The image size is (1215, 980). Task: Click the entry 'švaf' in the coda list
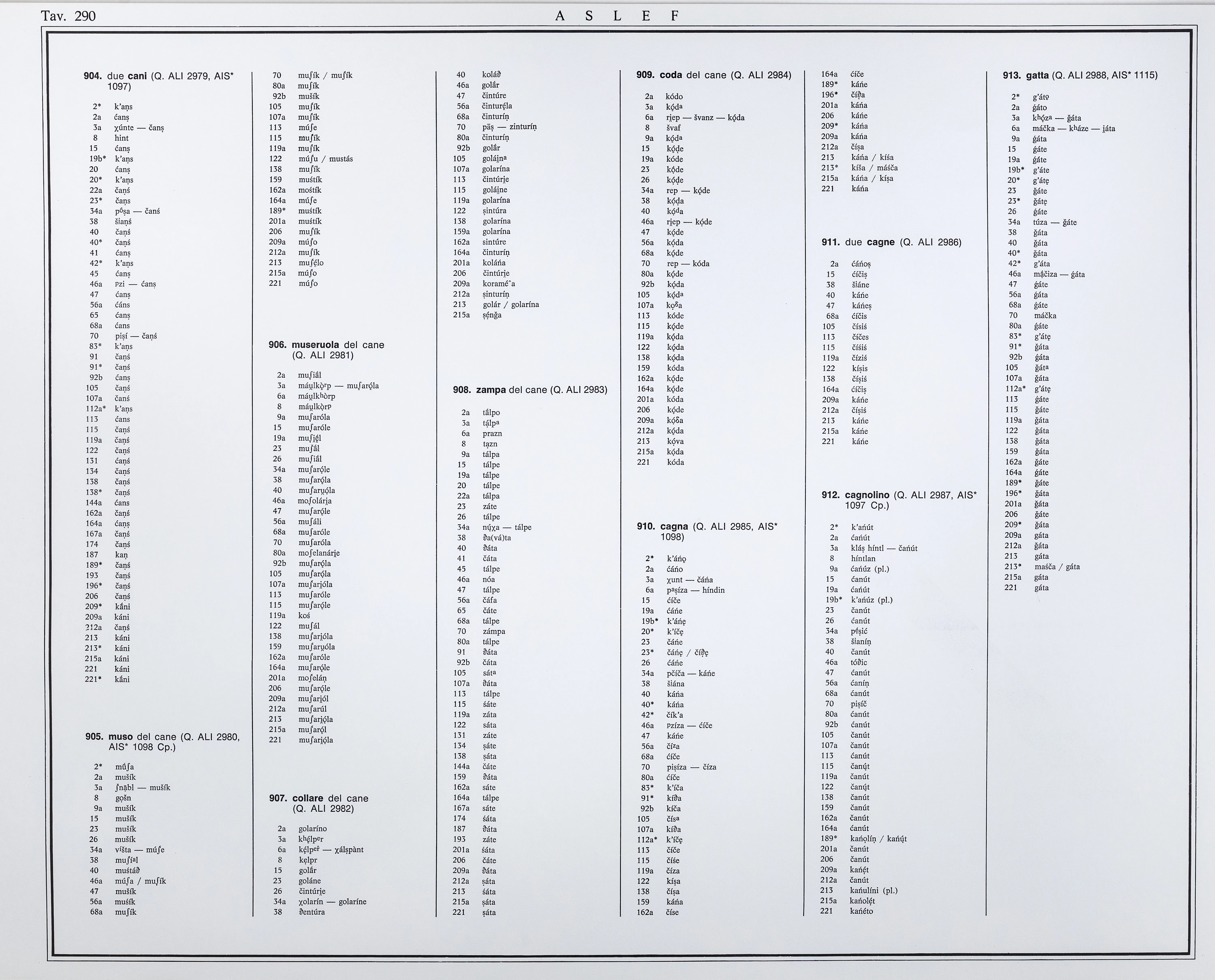[x=673, y=128]
